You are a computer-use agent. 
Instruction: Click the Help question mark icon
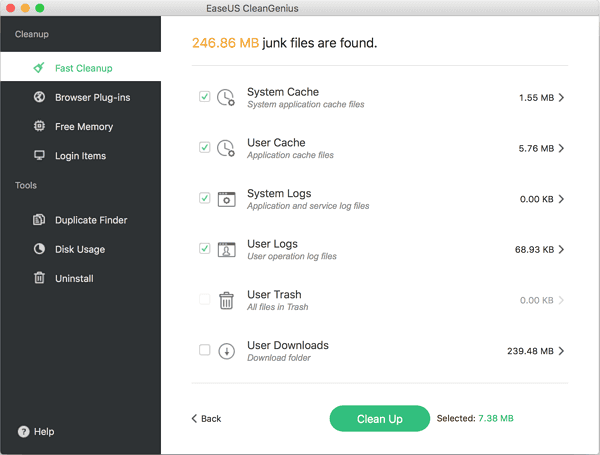point(23,432)
